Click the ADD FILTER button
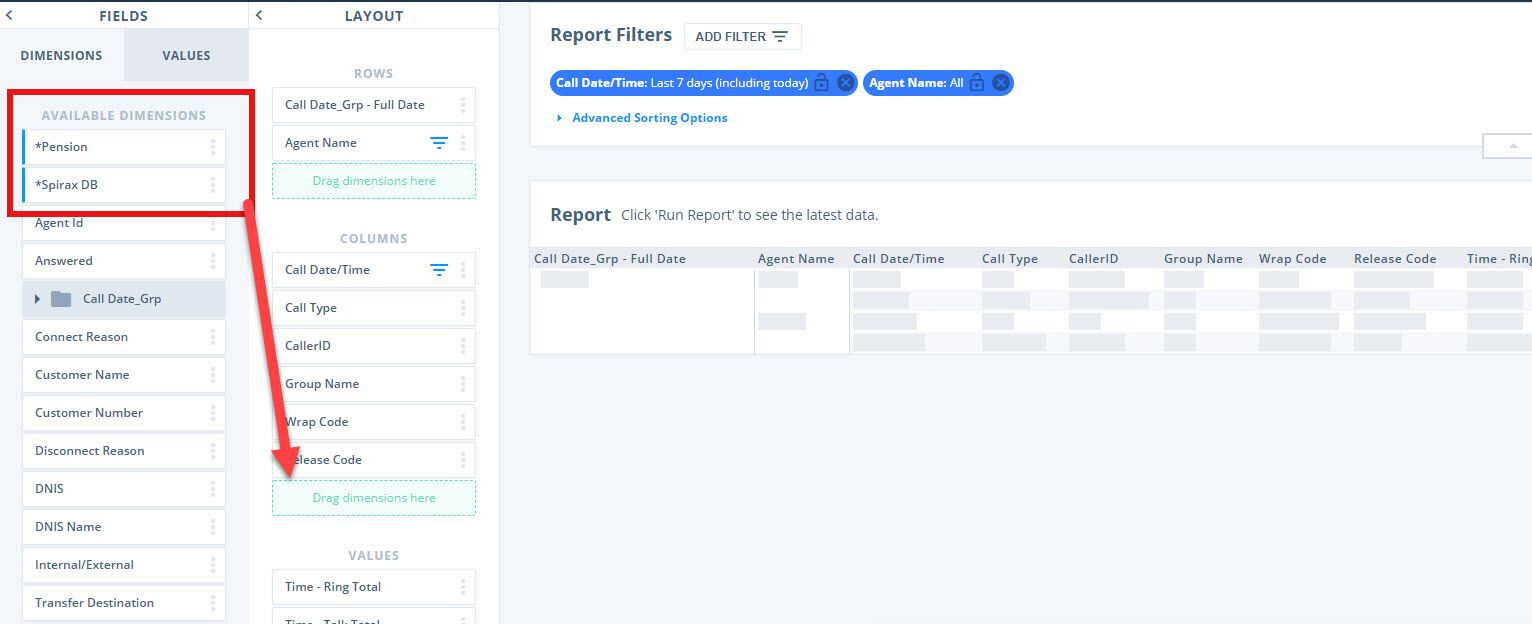This screenshot has width=1532, height=624. click(742, 36)
